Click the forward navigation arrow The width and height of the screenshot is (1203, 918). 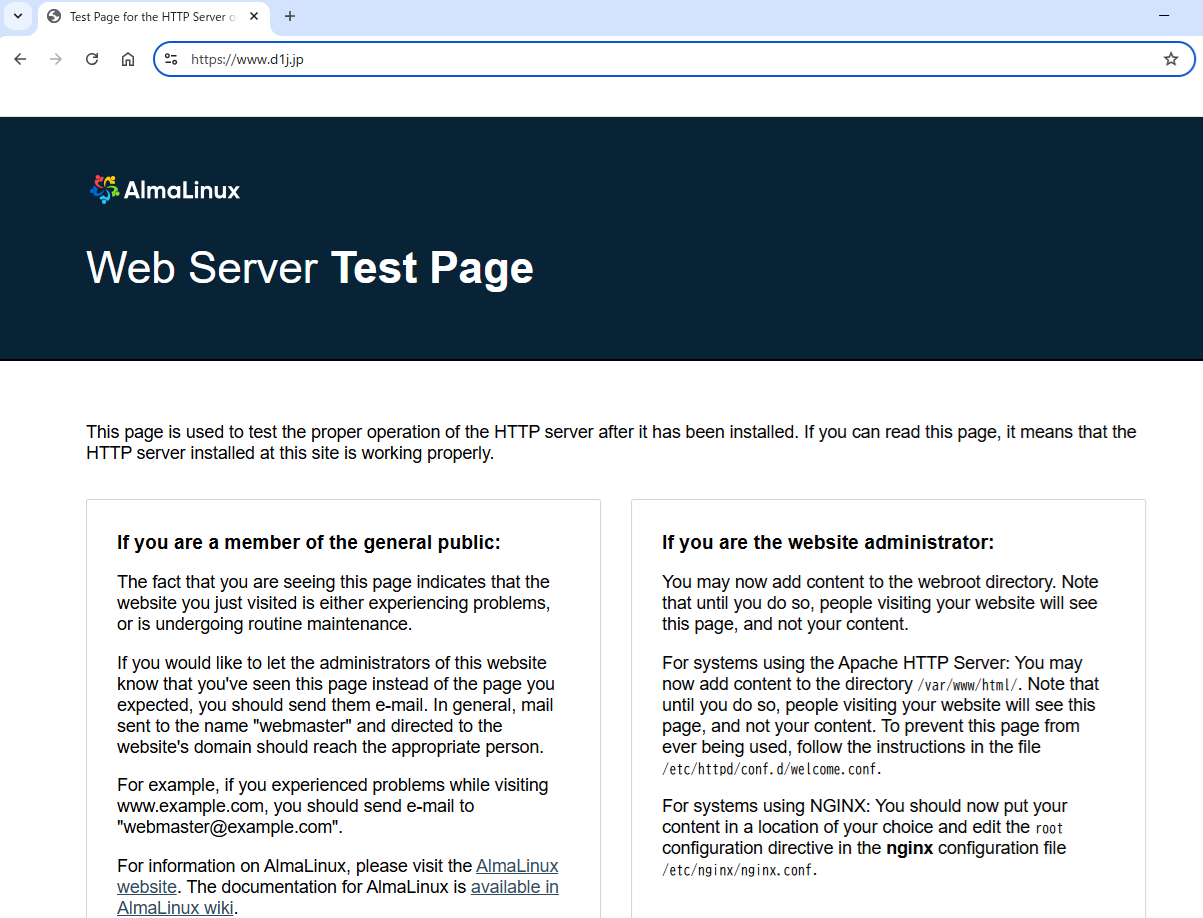pos(56,58)
